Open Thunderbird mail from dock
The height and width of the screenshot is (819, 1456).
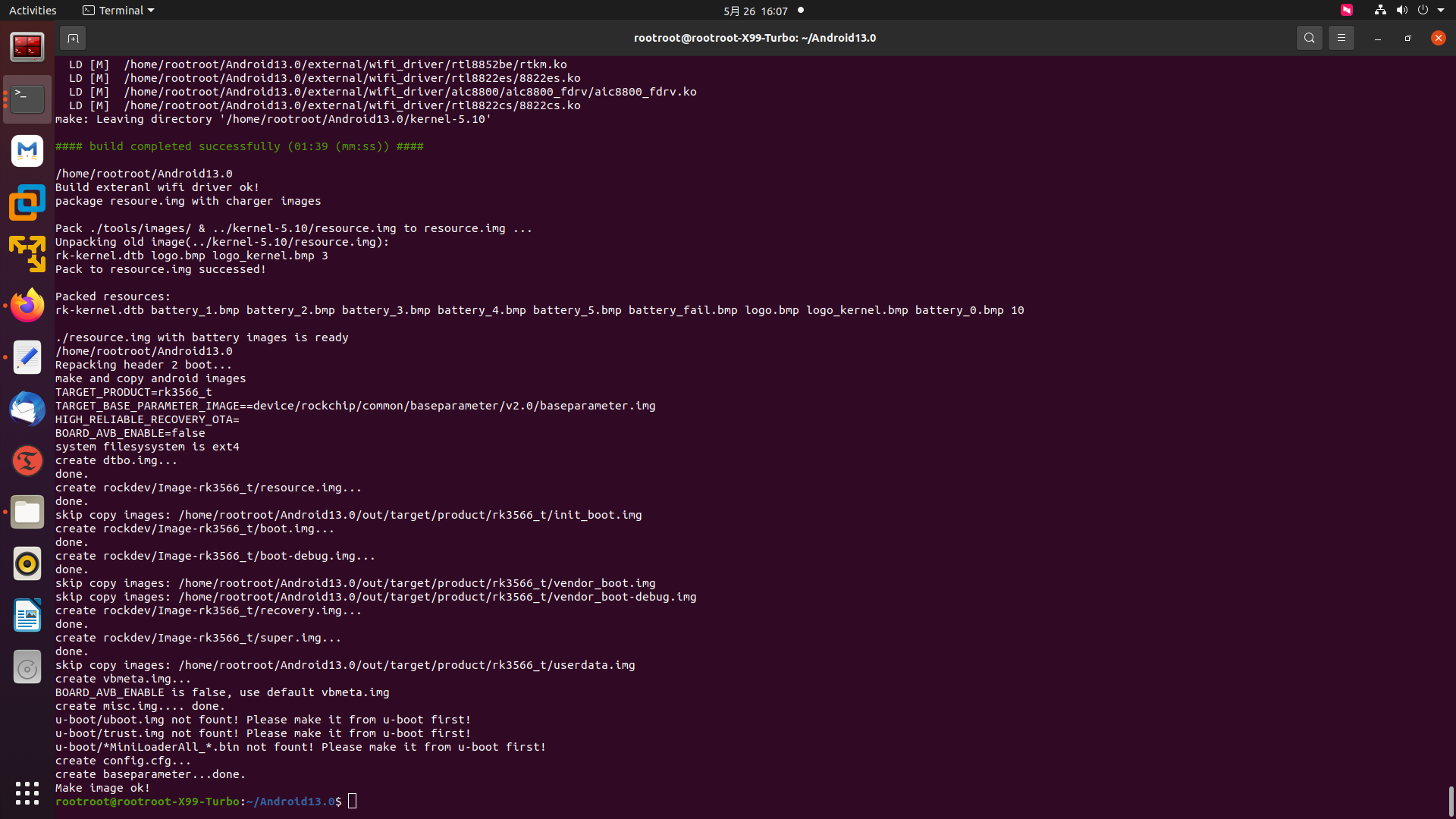click(27, 409)
